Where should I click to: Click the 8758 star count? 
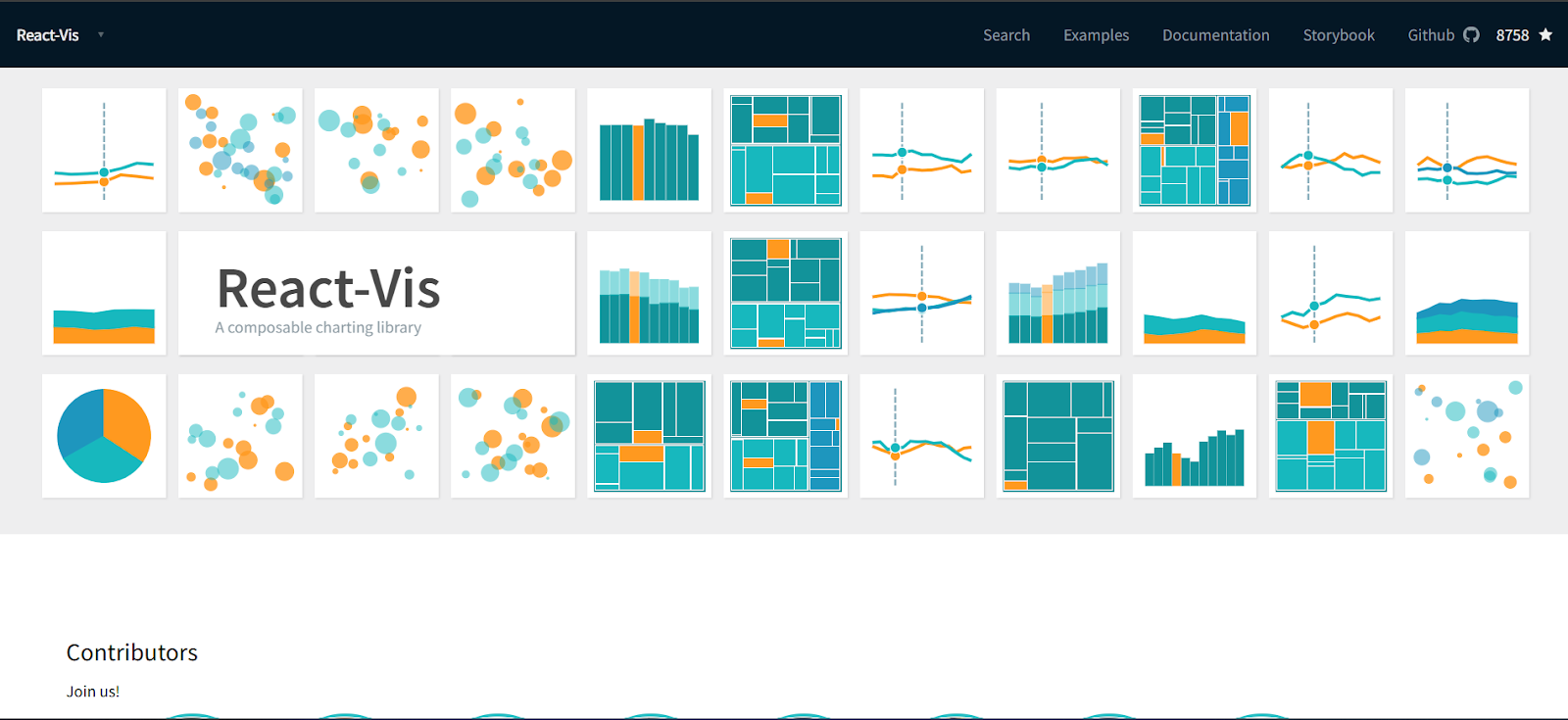pyautogui.click(x=1512, y=35)
